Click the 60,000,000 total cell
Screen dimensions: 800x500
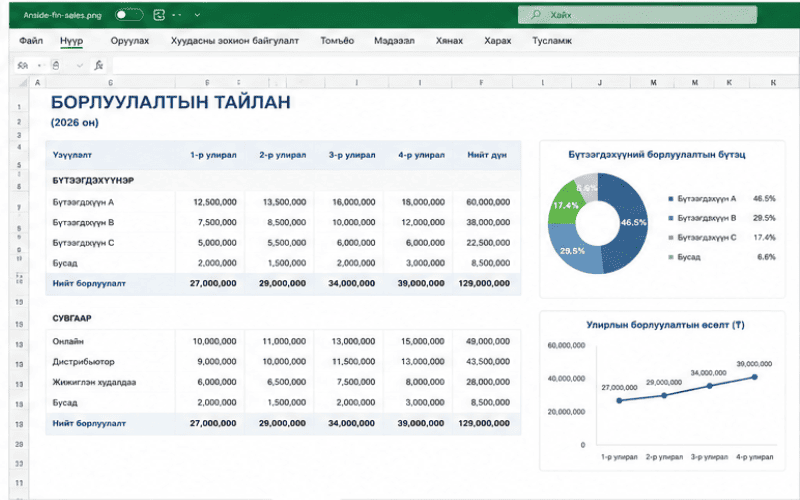[x=488, y=202]
